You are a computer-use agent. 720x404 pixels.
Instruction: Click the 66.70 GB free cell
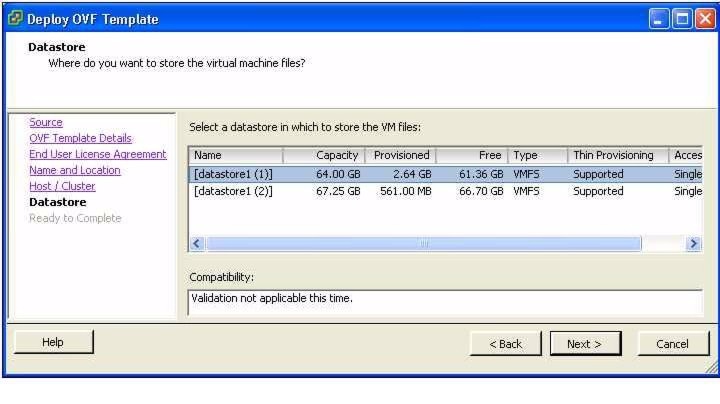[481, 191]
